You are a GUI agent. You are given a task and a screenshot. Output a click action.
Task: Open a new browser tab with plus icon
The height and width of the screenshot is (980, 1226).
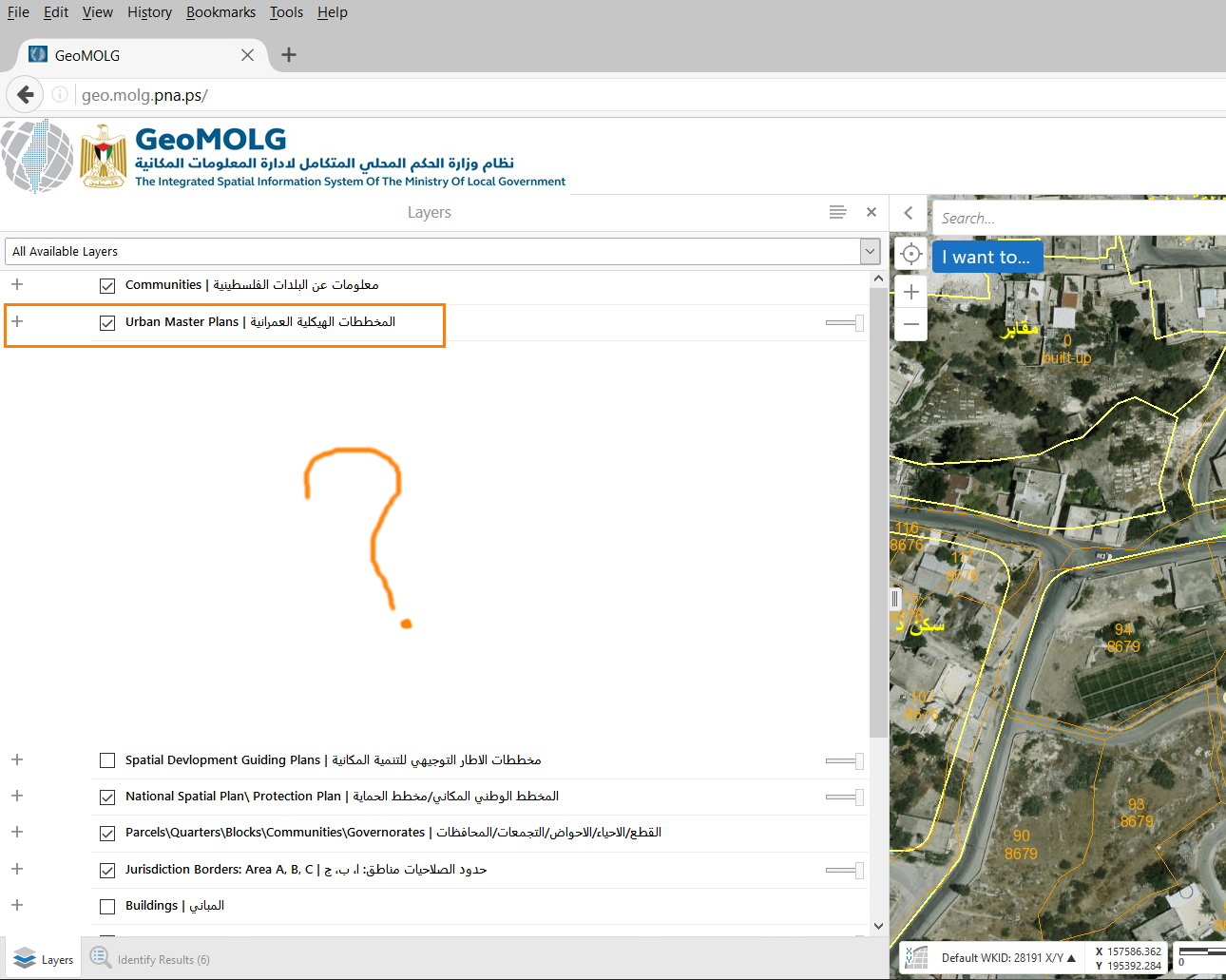click(289, 55)
